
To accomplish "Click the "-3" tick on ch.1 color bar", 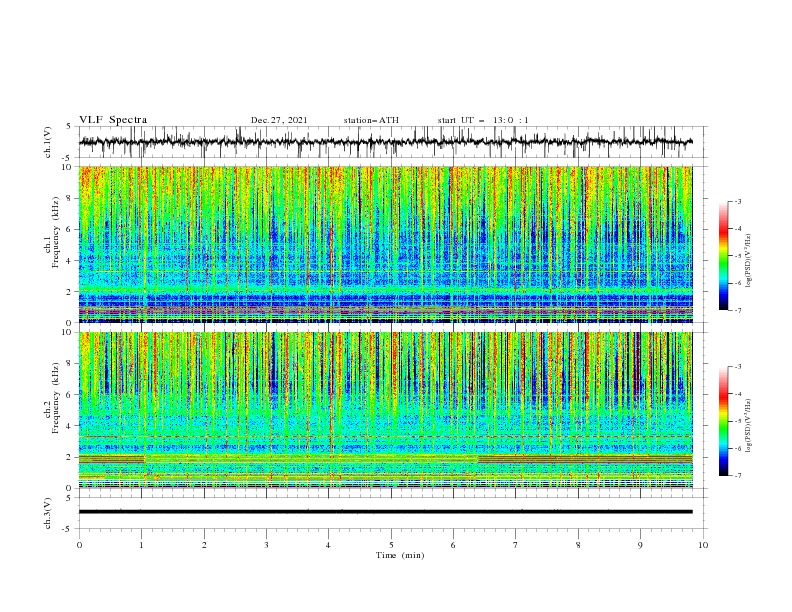I will pyautogui.click(x=738, y=201).
